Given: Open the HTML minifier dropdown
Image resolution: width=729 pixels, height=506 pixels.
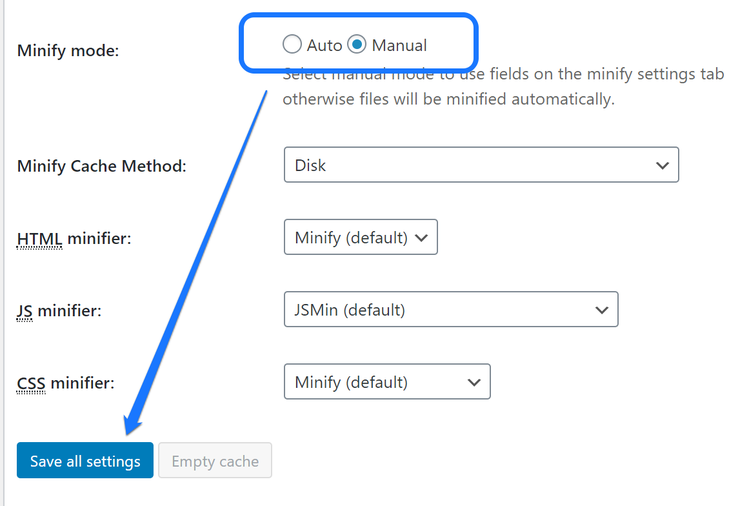Looking at the screenshot, I should 361,237.
